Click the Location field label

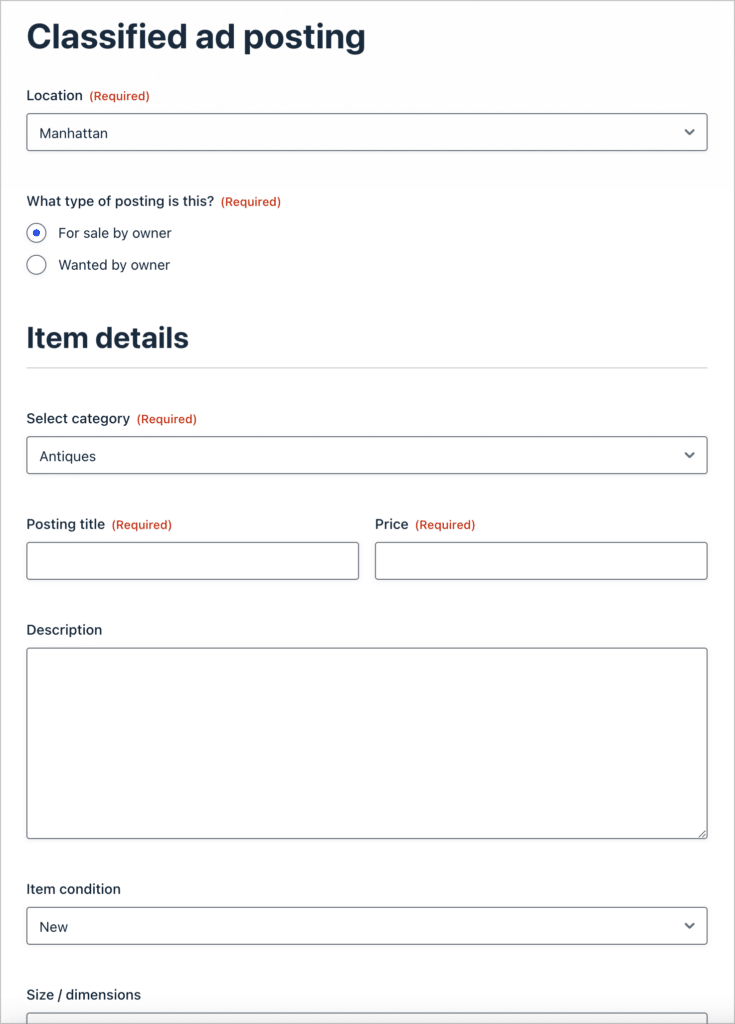coord(54,95)
